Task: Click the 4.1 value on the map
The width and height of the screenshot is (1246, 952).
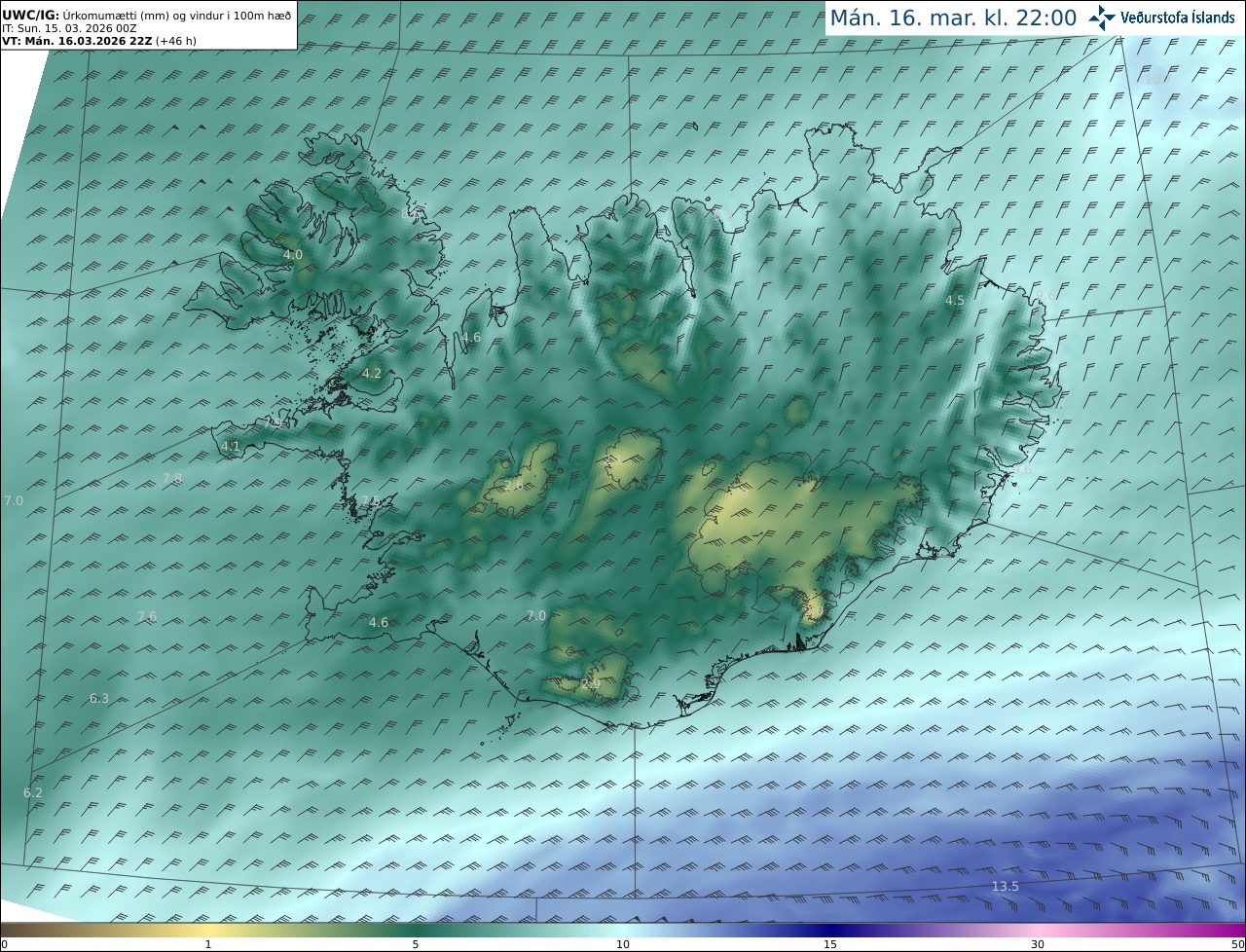Action: pyautogui.click(x=231, y=446)
